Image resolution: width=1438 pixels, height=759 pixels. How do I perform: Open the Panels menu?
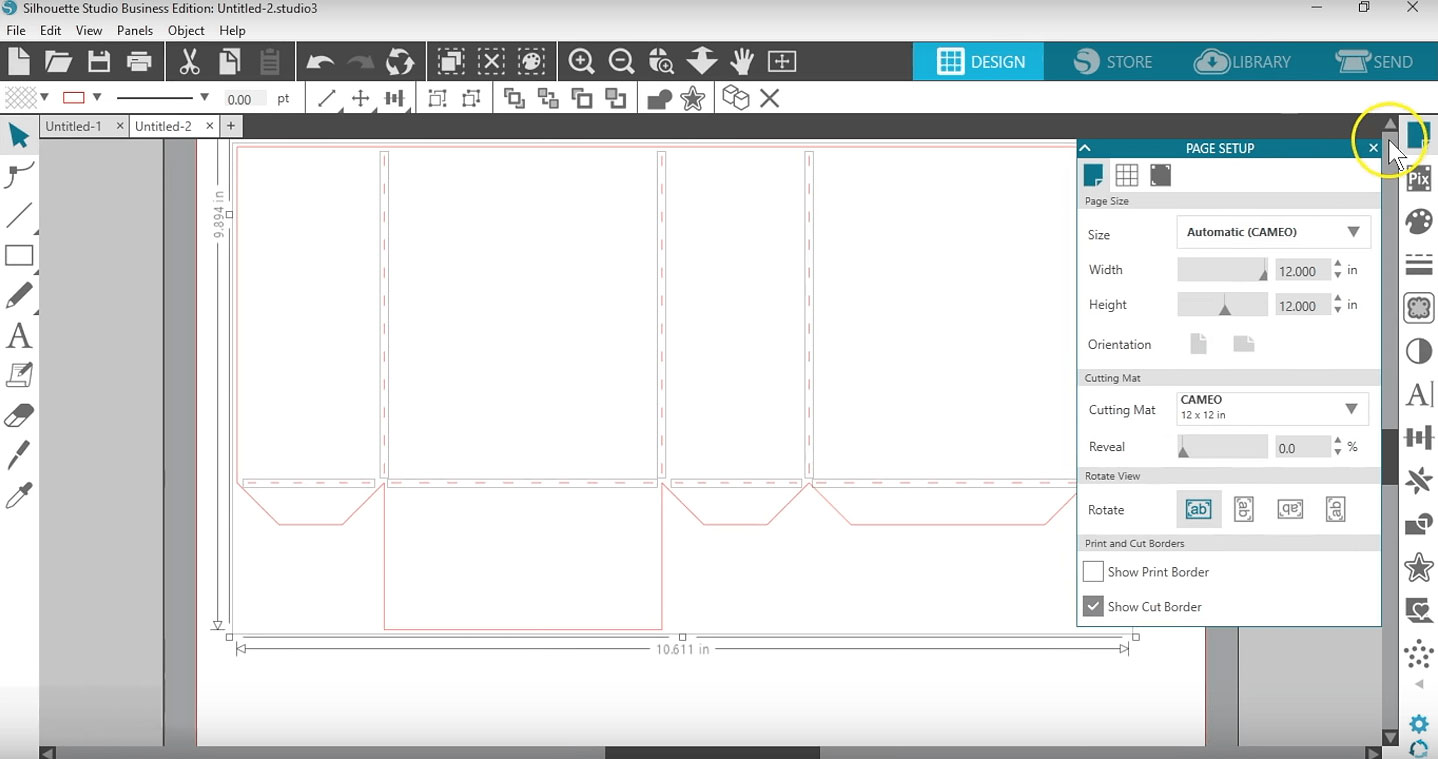coord(134,31)
